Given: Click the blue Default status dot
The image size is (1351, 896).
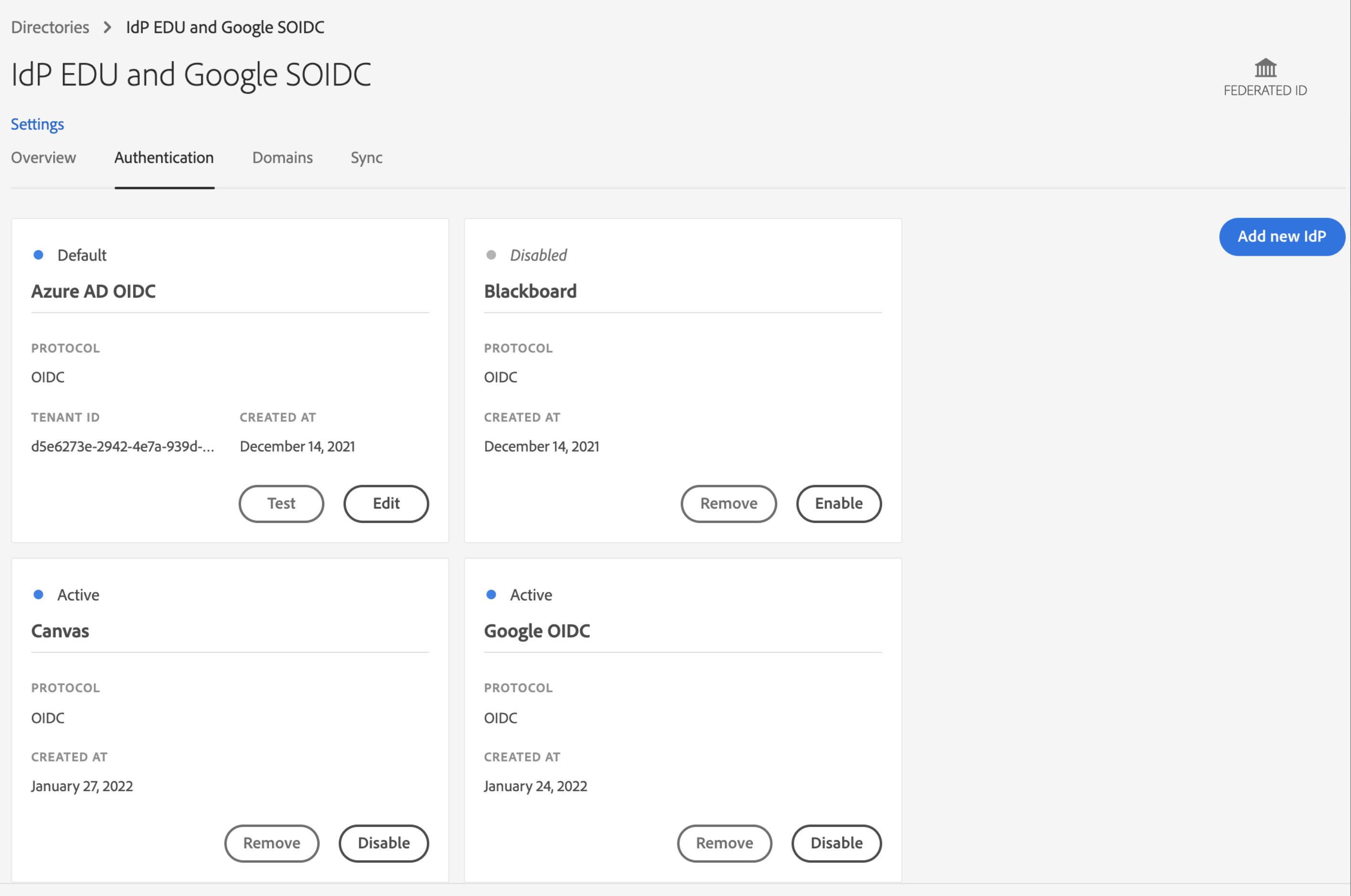Looking at the screenshot, I should pyautogui.click(x=38, y=255).
